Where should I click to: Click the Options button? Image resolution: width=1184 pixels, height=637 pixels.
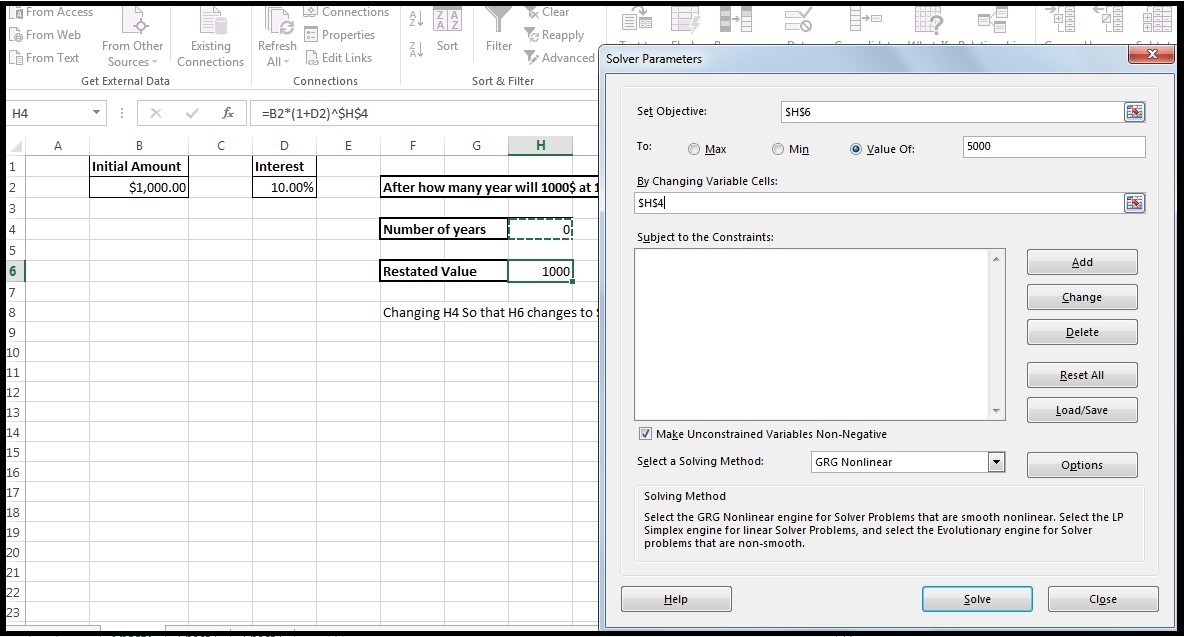tap(1082, 465)
